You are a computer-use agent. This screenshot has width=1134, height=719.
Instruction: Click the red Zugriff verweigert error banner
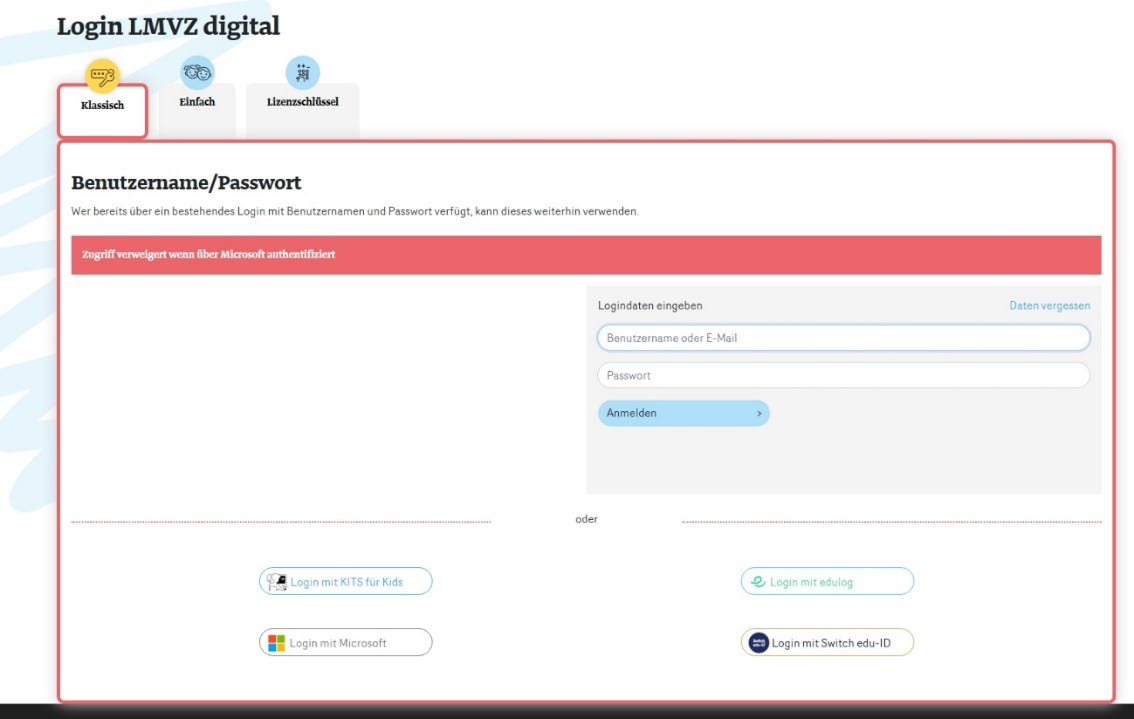[x=586, y=255]
